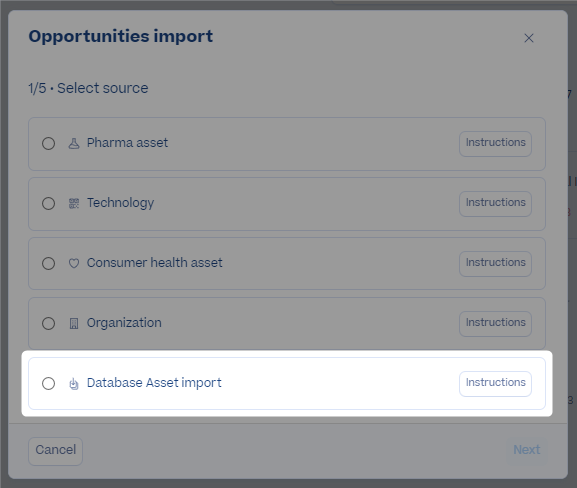Select Consumer health asset radio button

(49, 263)
